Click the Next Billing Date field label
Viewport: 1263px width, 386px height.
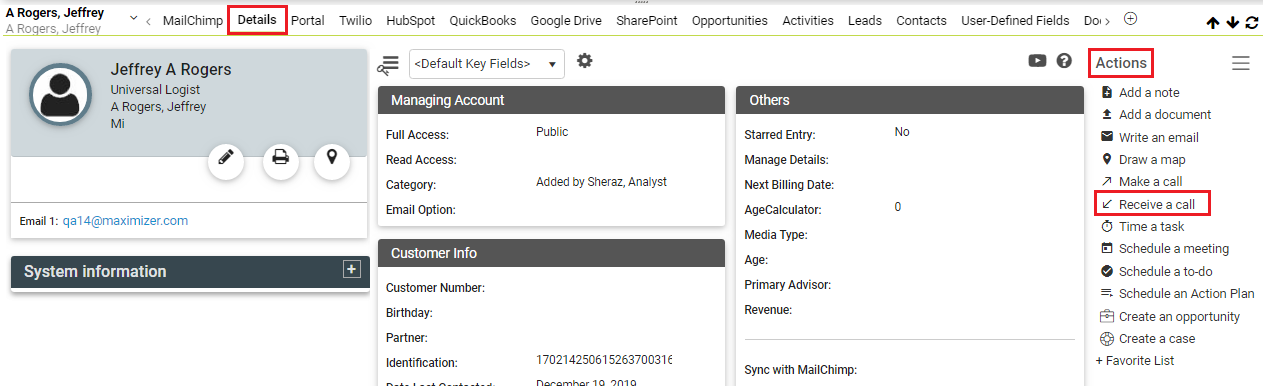point(789,185)
